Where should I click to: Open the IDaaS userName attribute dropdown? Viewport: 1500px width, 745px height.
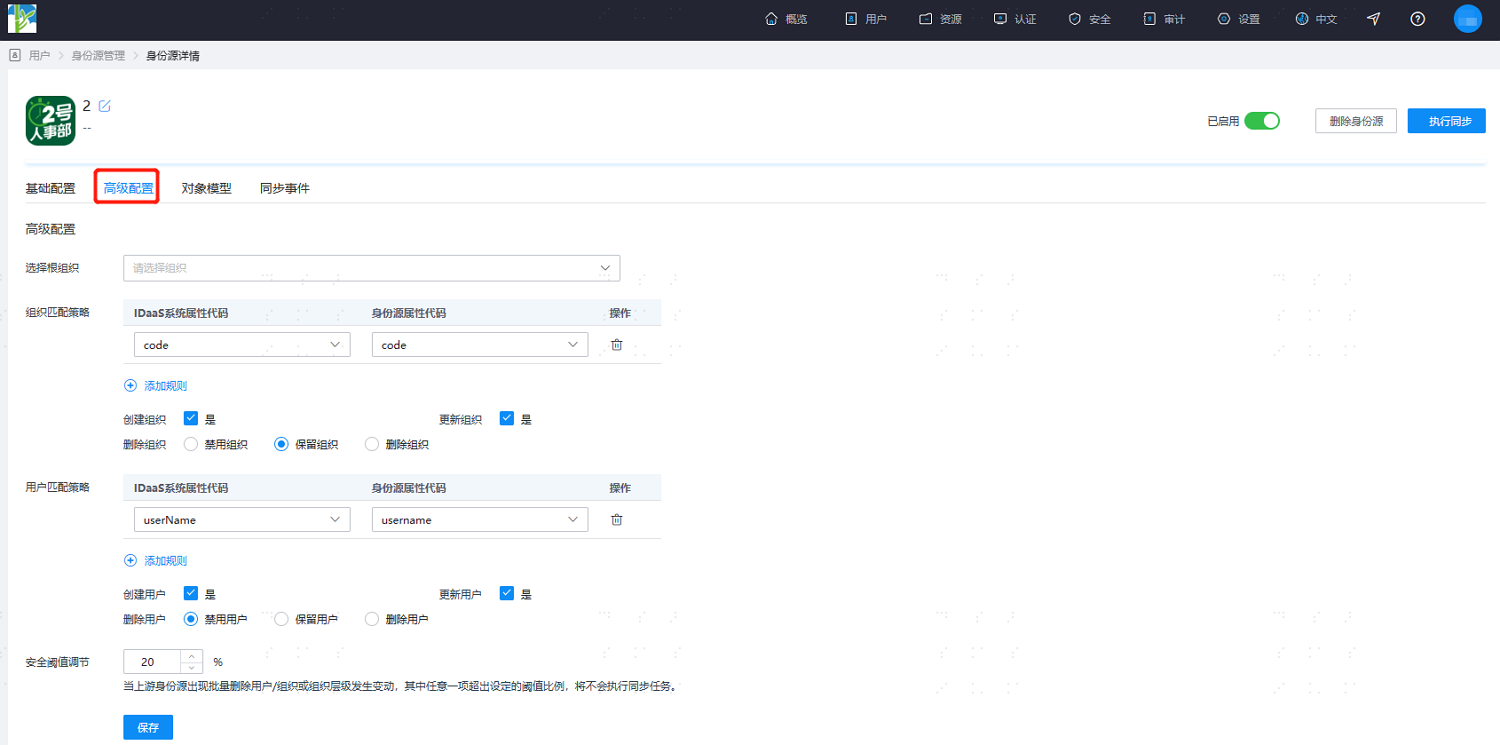pos(242,520)
